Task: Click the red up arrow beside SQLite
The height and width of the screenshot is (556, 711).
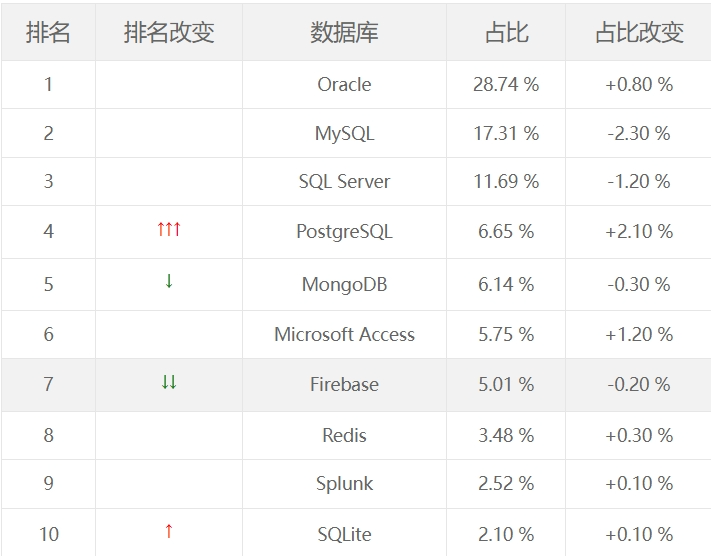Action: [169, 531]
